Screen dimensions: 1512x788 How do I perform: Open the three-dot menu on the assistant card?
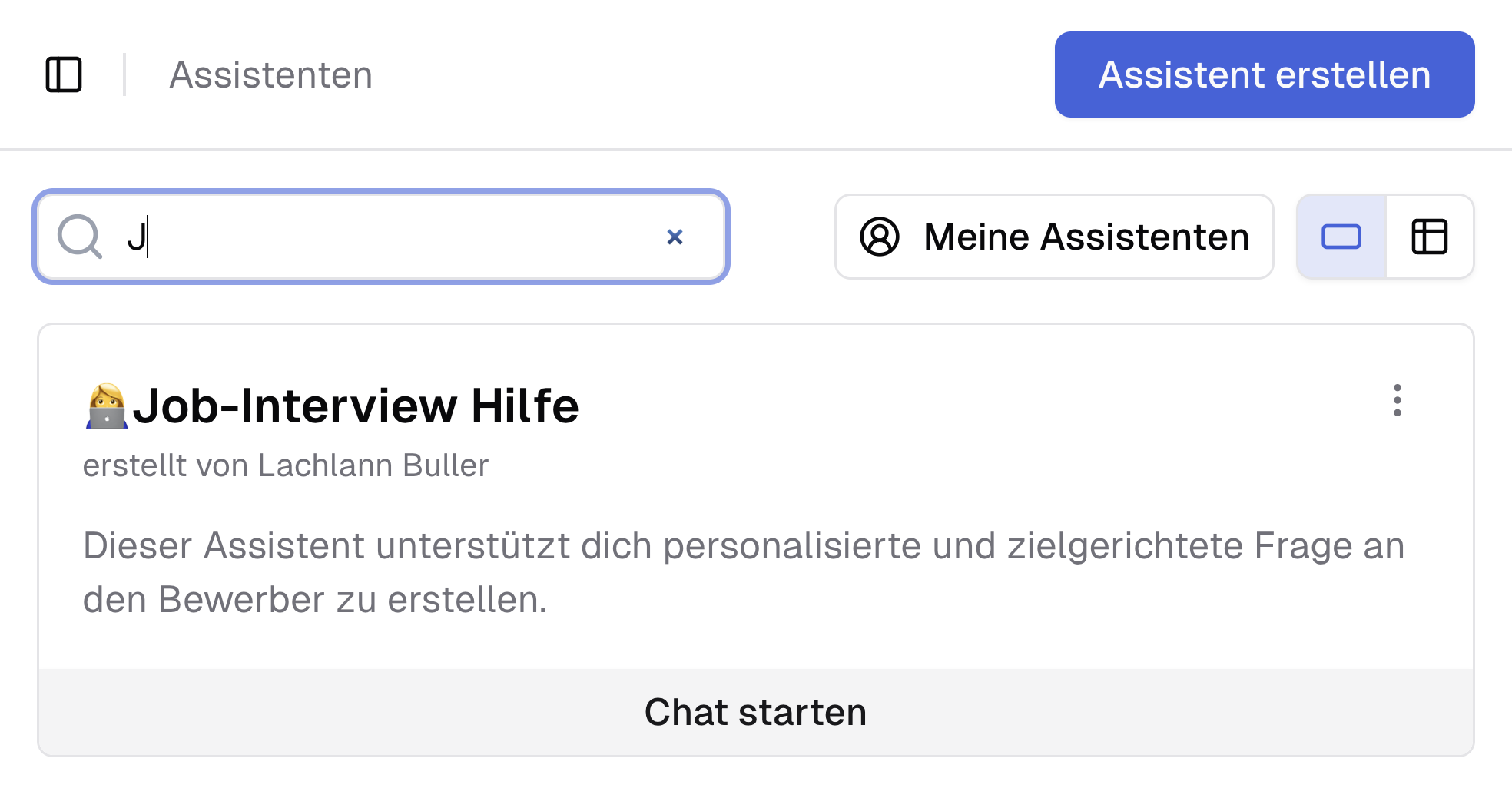(1397, 402)
